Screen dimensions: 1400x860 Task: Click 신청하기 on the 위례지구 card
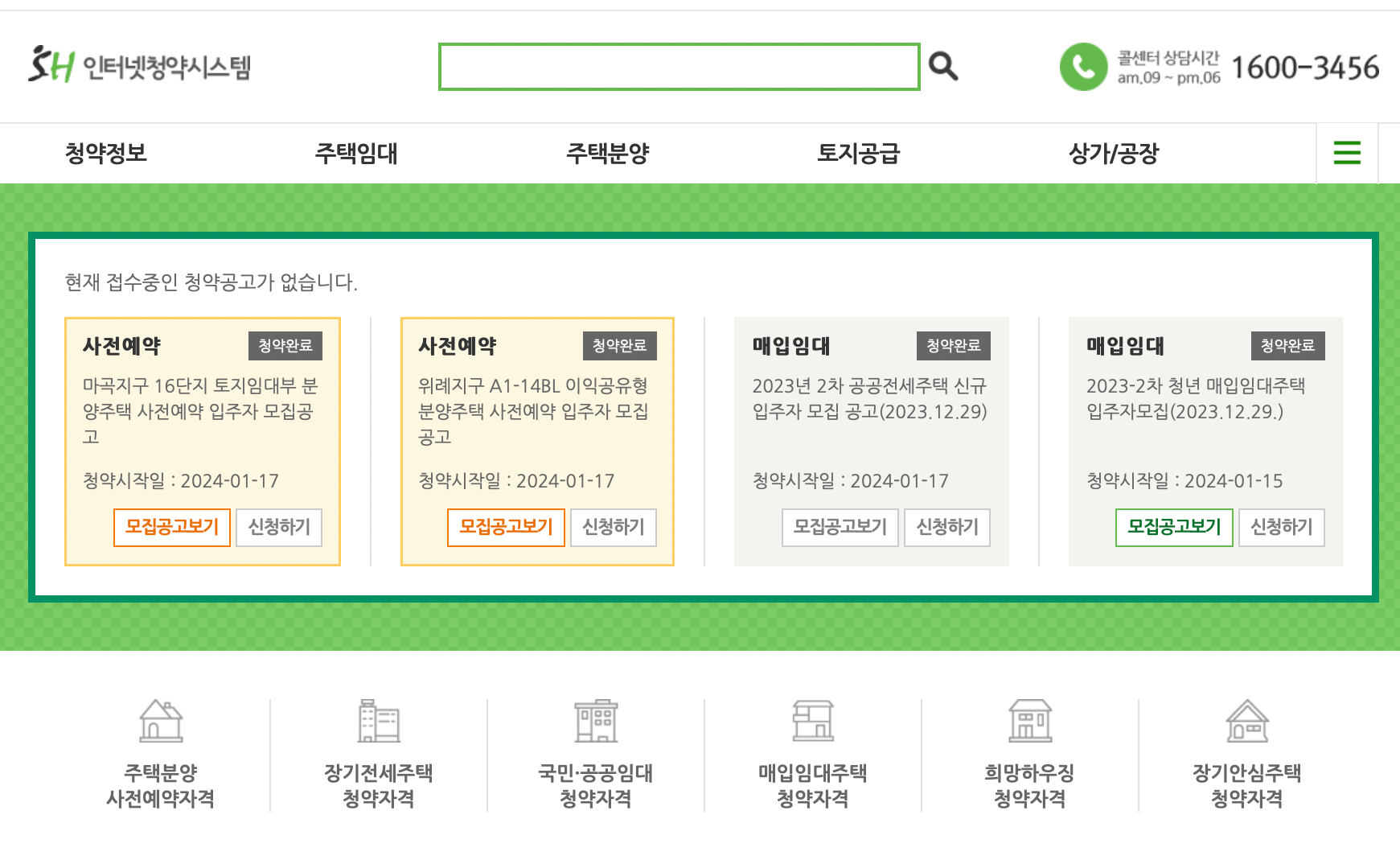[613, 529]
